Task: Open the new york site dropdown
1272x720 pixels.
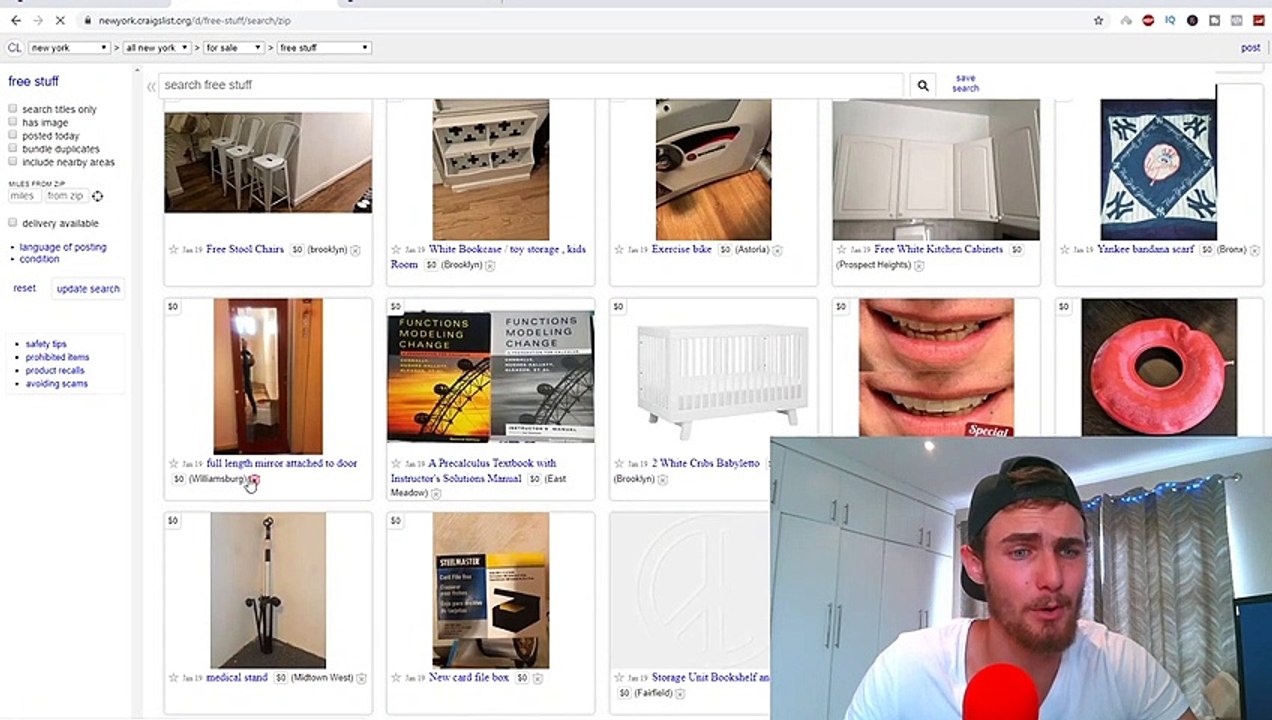Action: [68, 47]
